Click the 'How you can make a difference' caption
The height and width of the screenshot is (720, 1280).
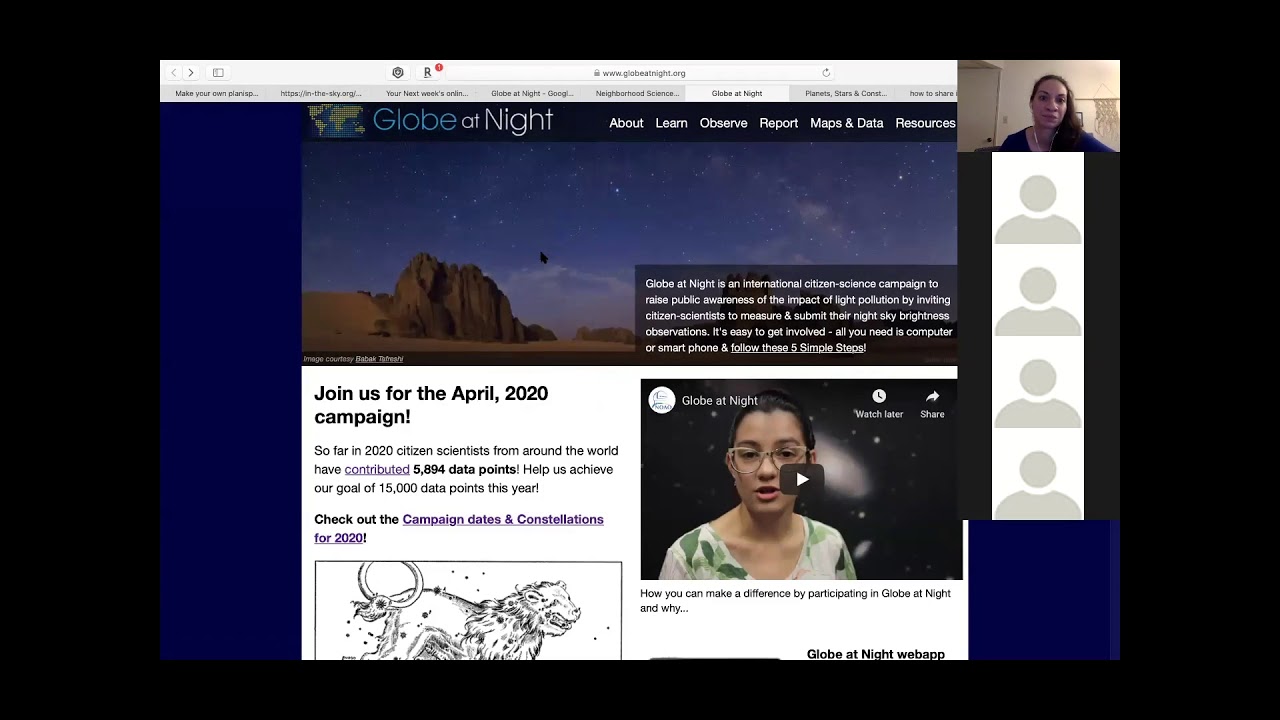[795, 600]
